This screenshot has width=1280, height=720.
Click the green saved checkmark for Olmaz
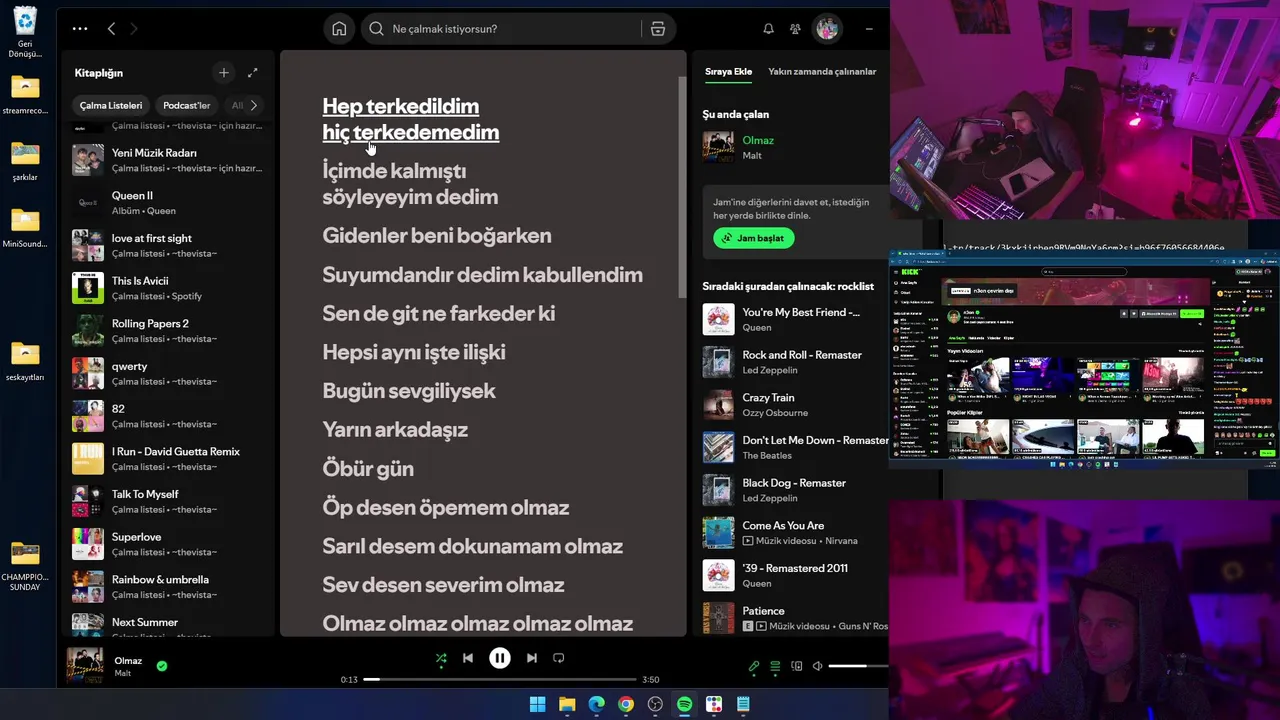(x=162, y=665)
